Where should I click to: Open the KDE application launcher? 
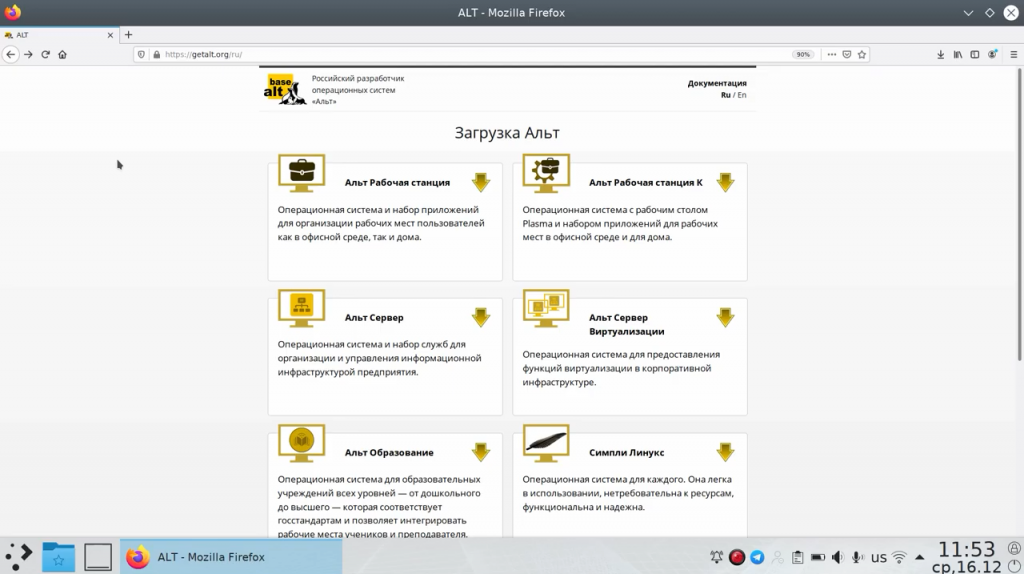[x=19, y=556]
